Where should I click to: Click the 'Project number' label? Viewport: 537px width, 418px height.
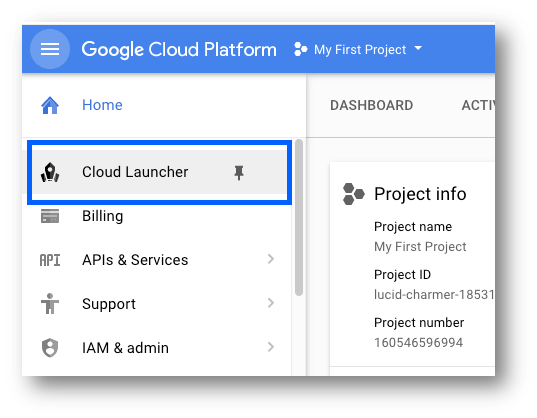[419, 323]
